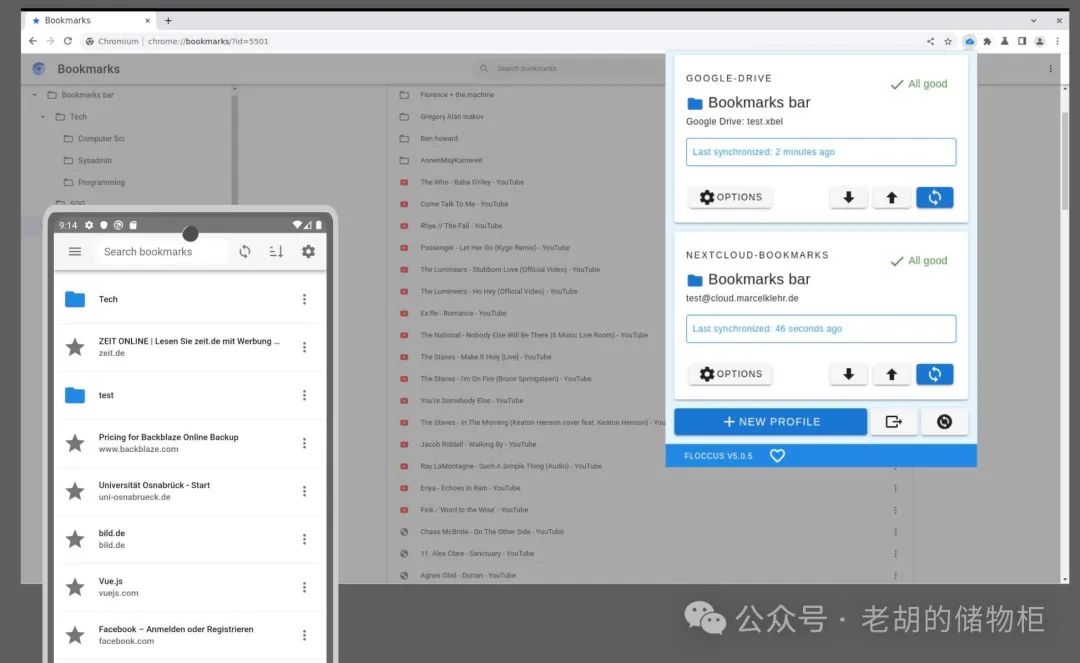Open three-dot menu for Universität Osnabrück bookmark
This screenshot has height=663, width=1080.
[x=304, y=491]
